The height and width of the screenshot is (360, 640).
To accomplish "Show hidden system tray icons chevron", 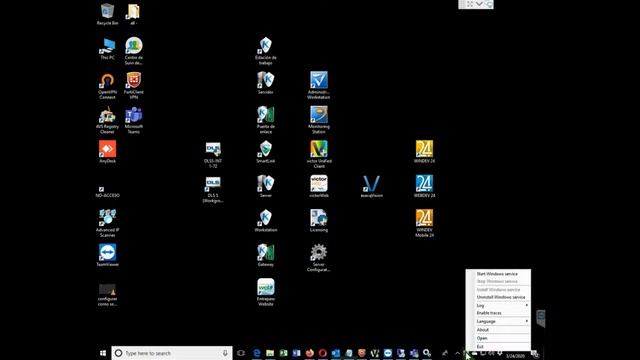I will click(x=458, y=353).
